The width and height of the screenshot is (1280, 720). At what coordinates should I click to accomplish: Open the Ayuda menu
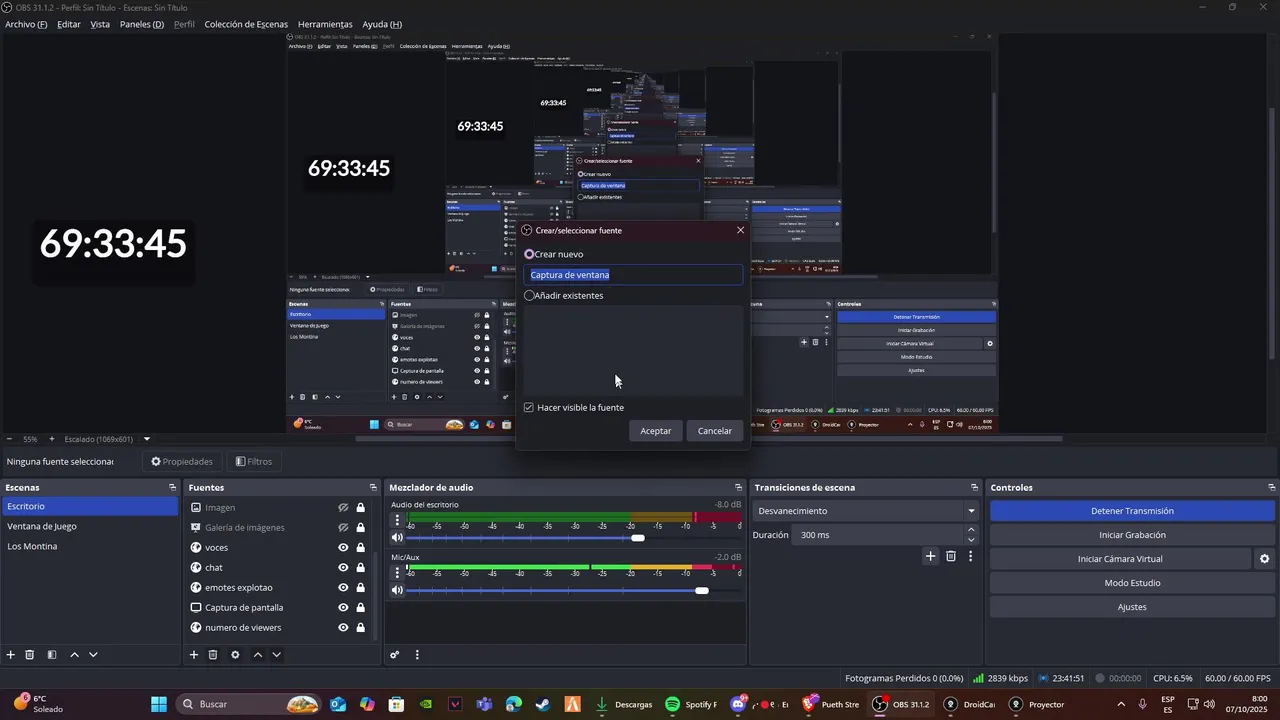(x=382, y=24)
